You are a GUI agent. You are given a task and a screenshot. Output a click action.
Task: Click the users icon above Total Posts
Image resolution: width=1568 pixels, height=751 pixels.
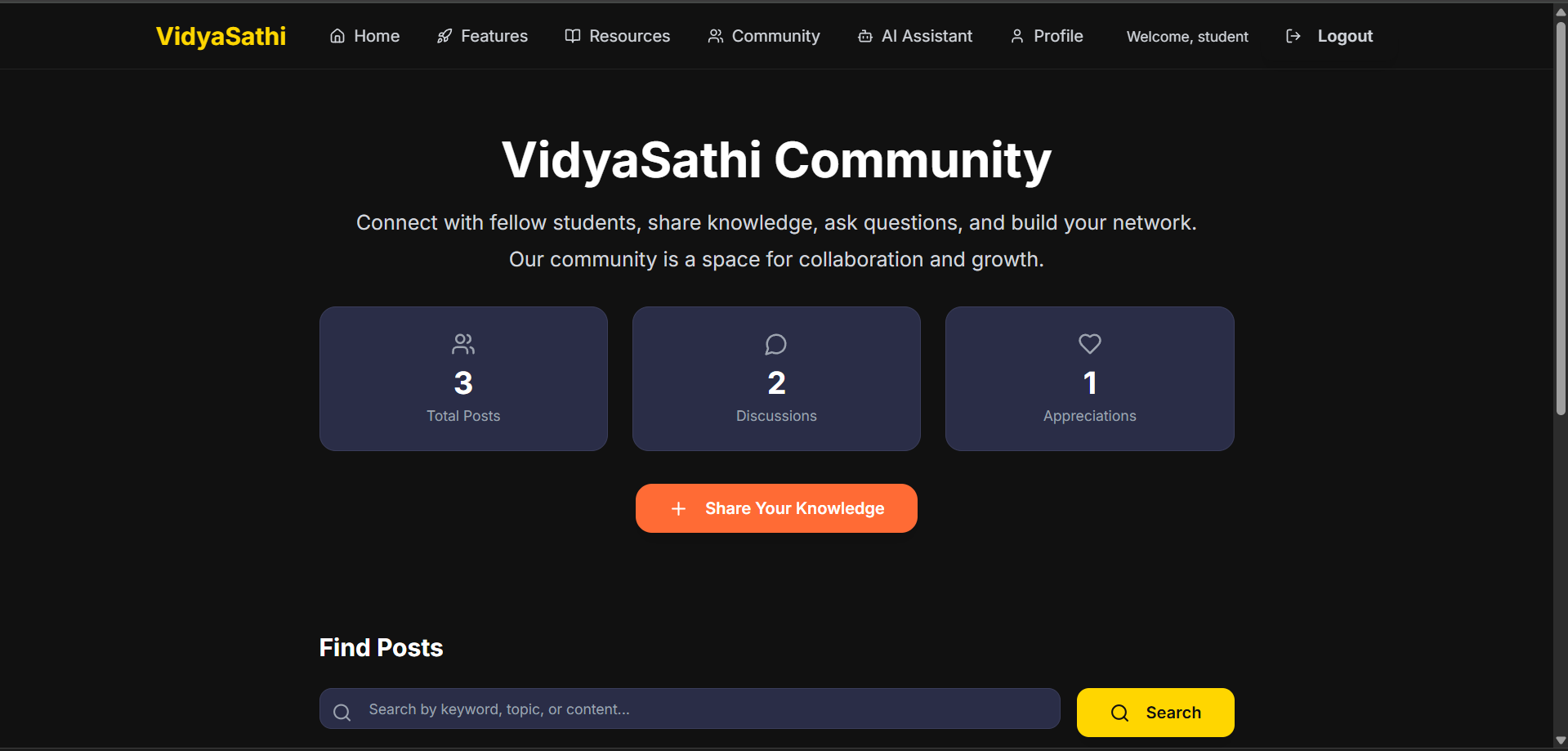462,344
